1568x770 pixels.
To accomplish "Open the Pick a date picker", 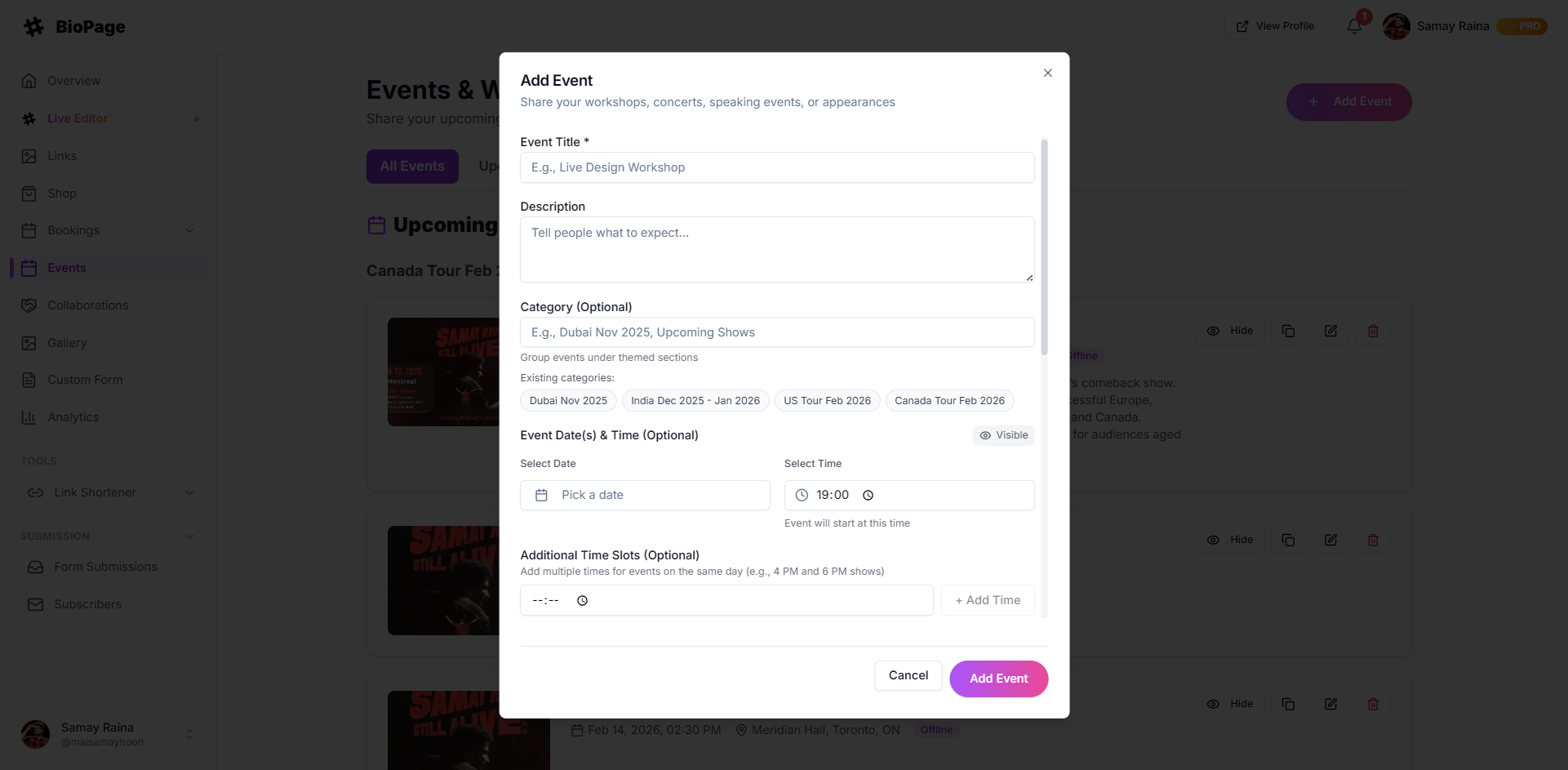I will click(x=645, y=496).
